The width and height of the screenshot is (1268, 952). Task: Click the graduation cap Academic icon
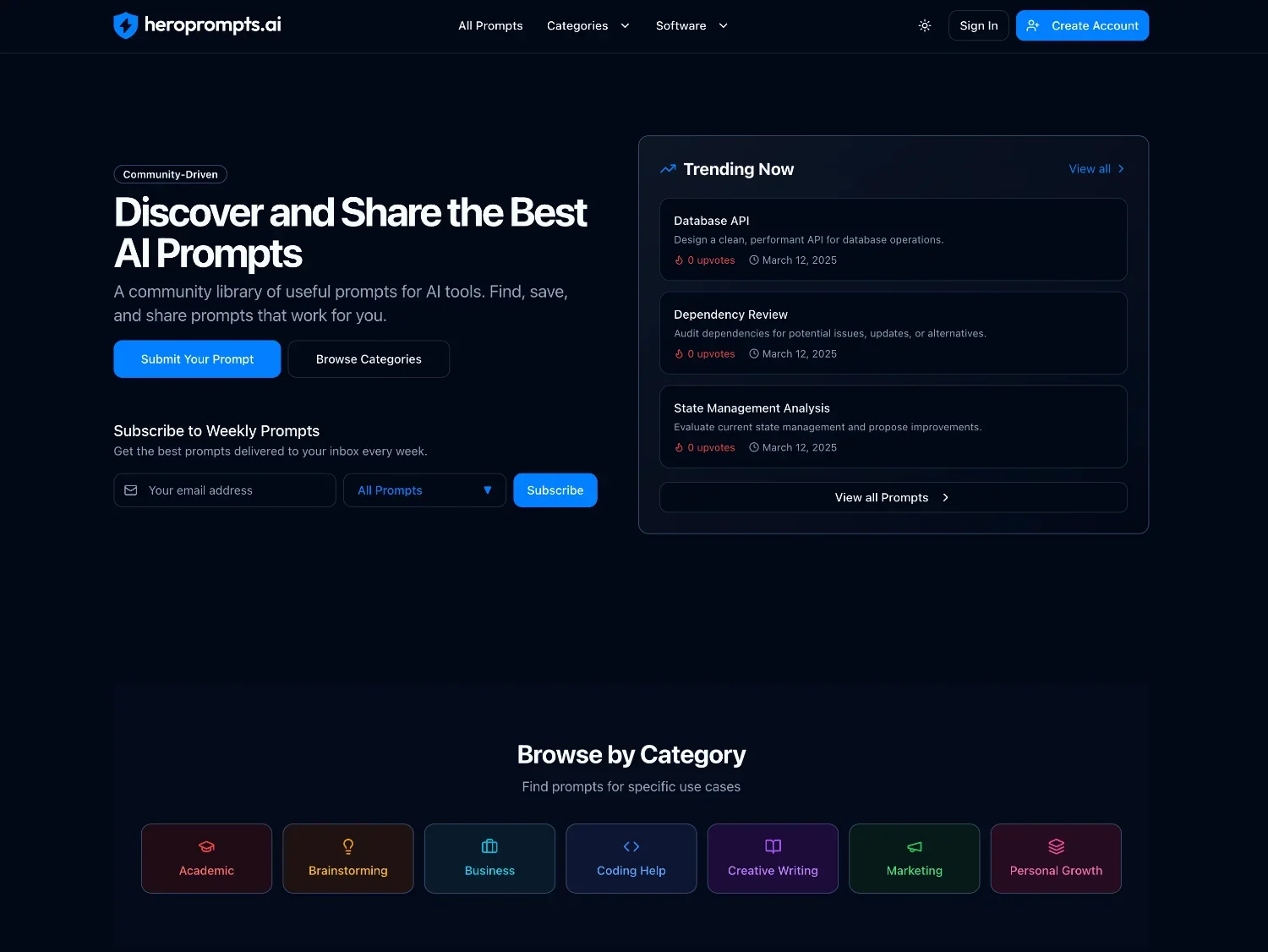(206, 846)
